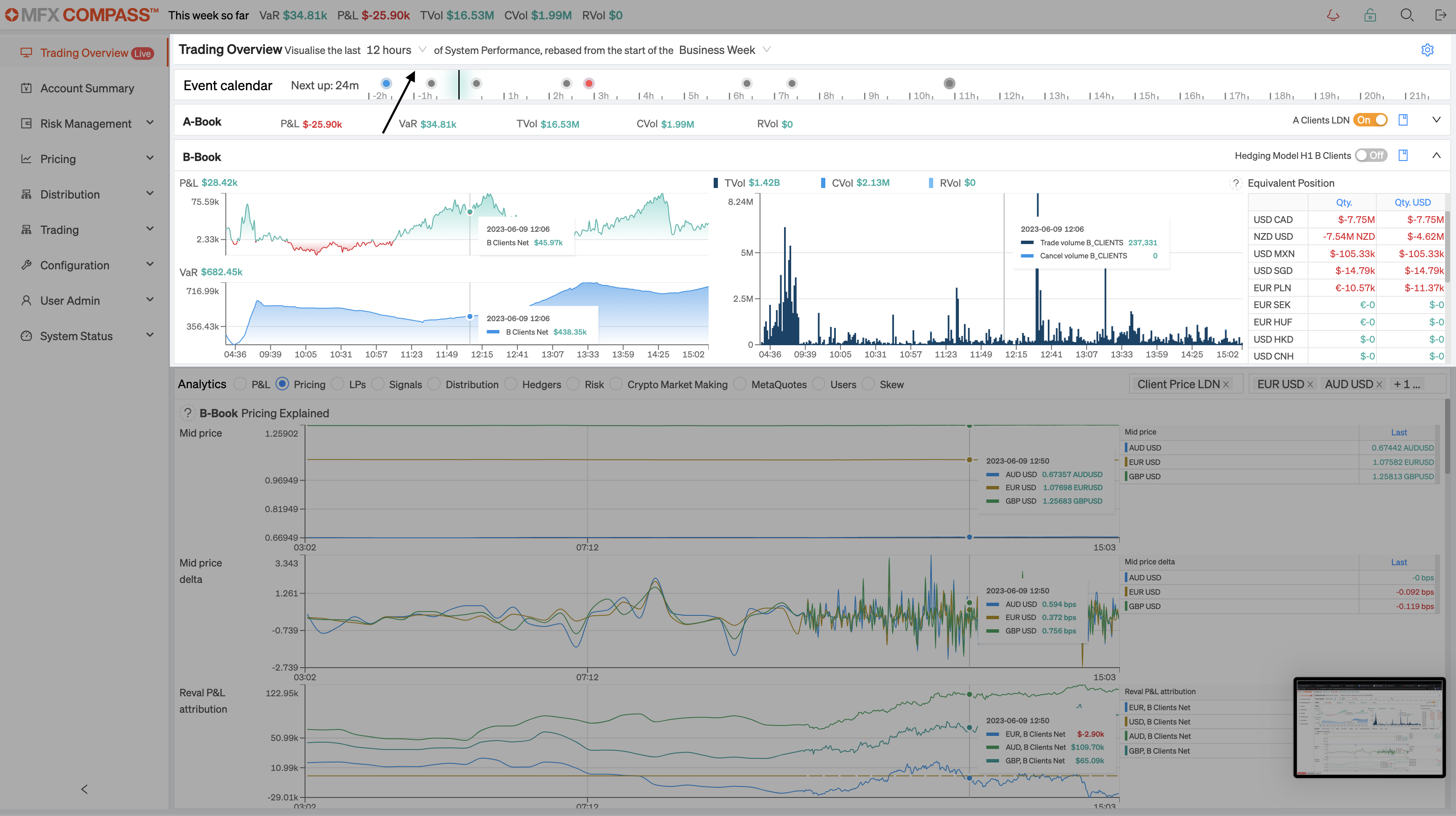
Task: Select the Pricing analytics radio button
Action: tap(282, 384)
